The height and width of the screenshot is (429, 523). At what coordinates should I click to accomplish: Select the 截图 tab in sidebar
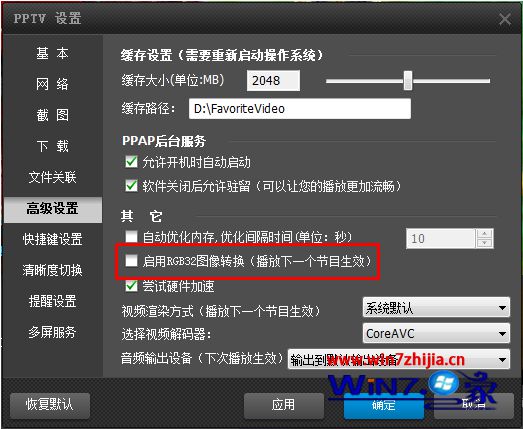click(x=53, y=115)
